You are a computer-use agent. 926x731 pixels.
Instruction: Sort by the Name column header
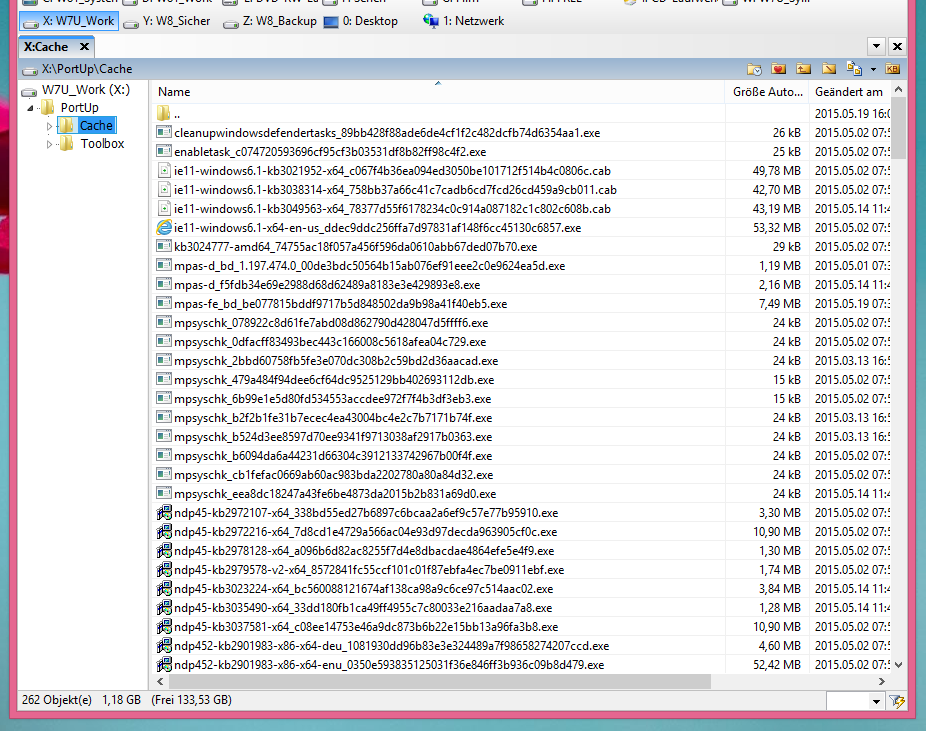438,92
